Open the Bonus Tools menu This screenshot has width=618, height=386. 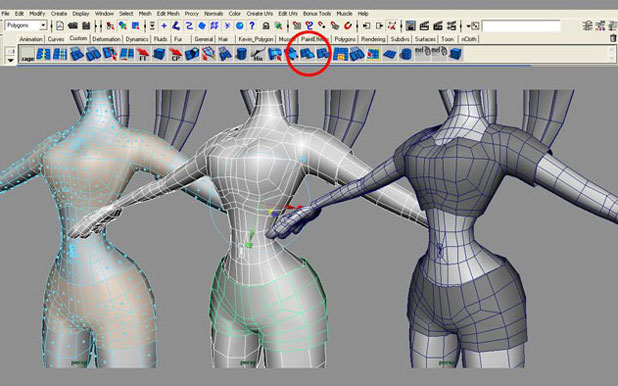317,13
